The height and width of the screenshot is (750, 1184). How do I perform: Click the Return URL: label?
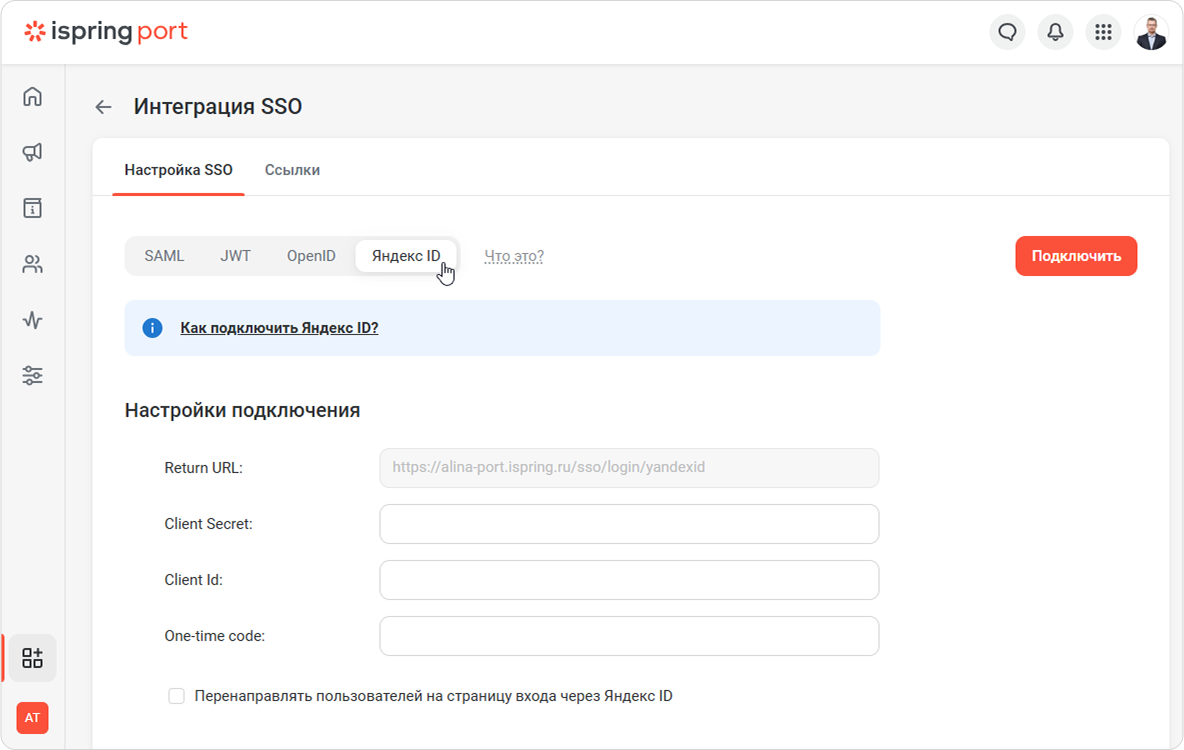pyautogui.click(x=204, y=468)
